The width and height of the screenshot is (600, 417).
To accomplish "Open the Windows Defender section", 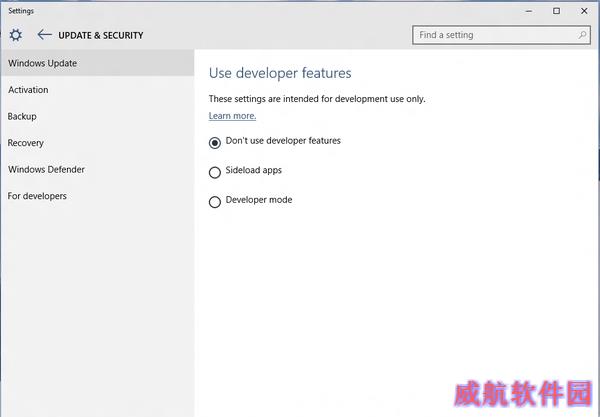I will click(x=98, y=169).
